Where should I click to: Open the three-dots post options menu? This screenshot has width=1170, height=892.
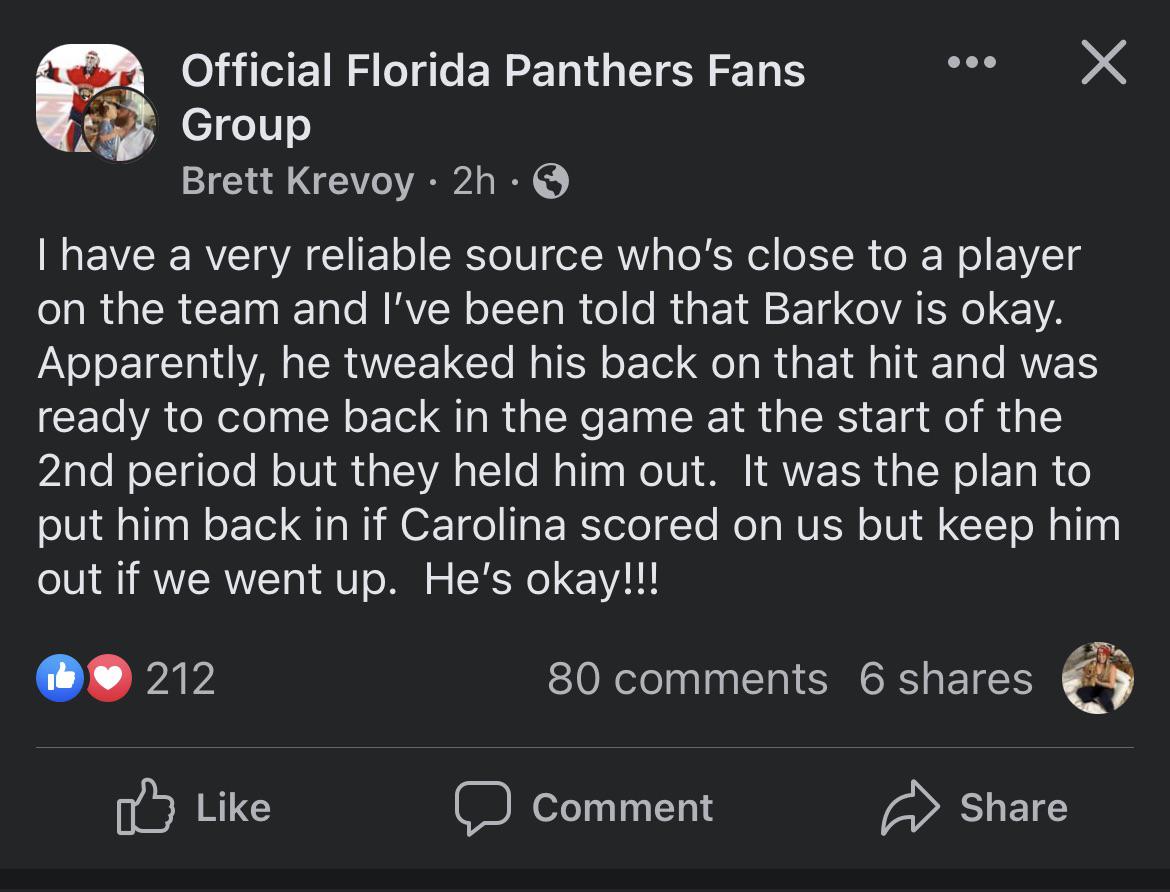tap(972, 63)
